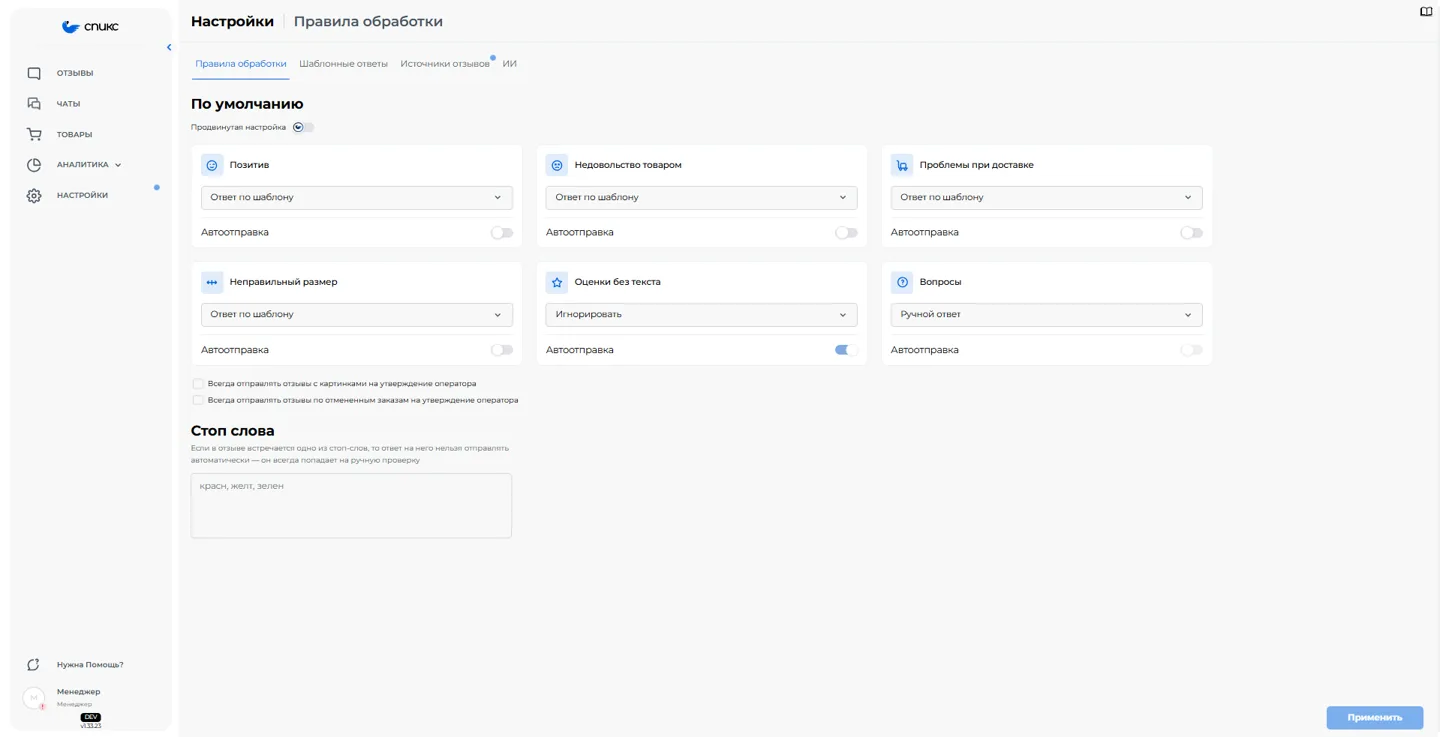Open the Товары cart icon
1440x737 pixels.
pyautogui.click(x=34, y=134)
